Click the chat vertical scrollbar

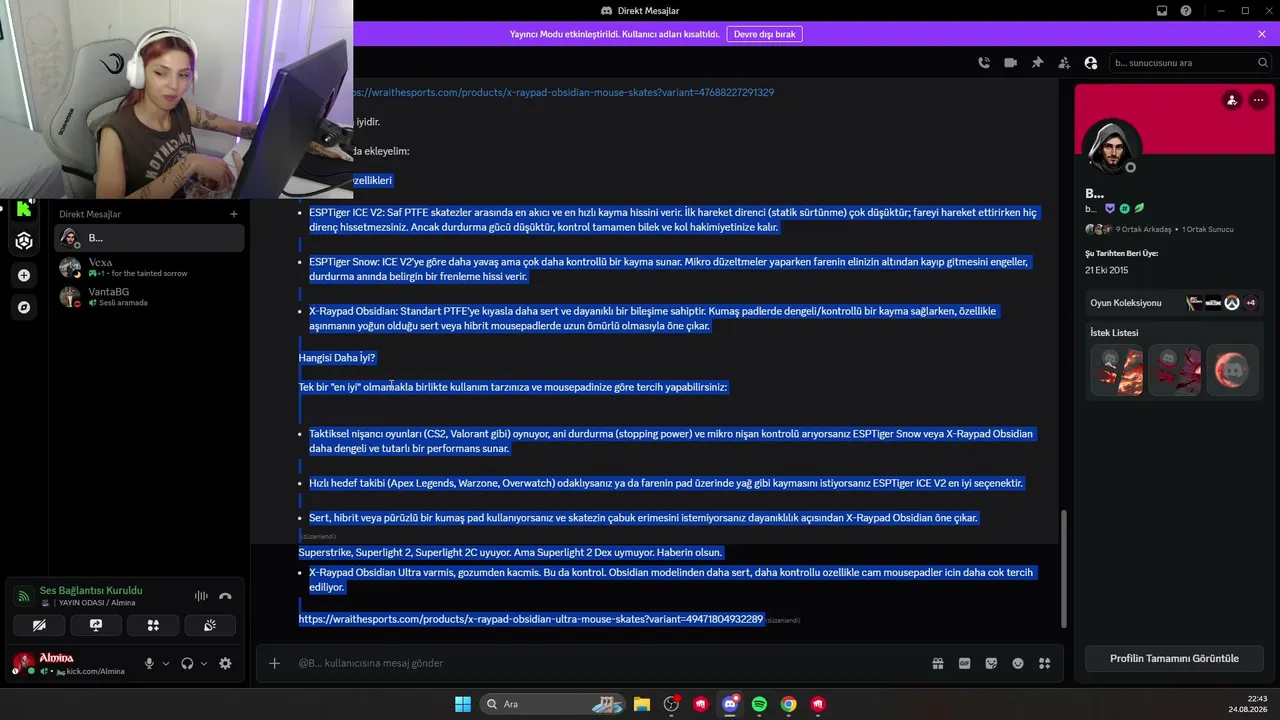point(1063,568)
